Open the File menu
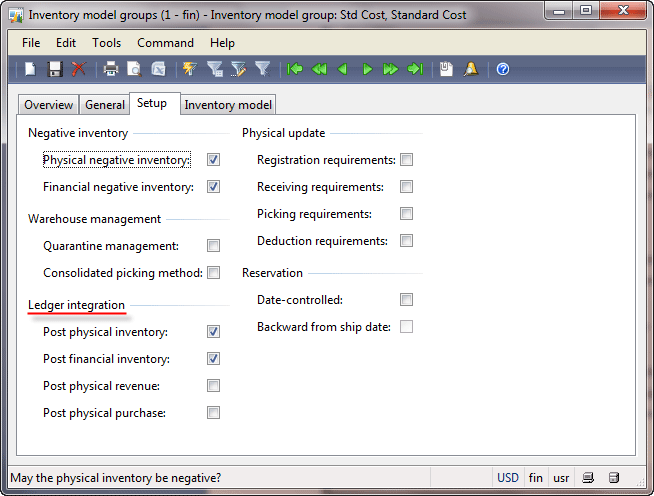Image resolution: width=654 pixels, height=496 pixels. click(x=31, y=43)
